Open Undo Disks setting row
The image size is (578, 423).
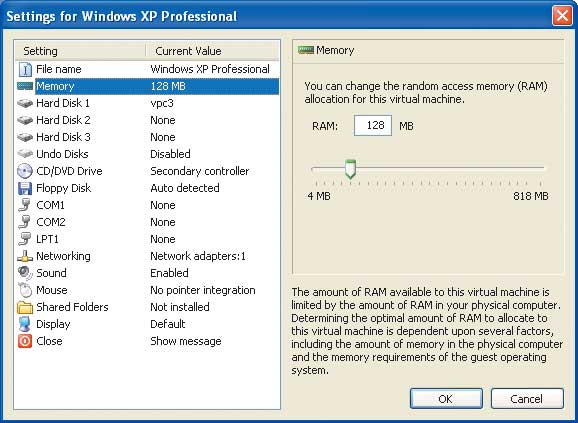pyautogui.click(x=147, y=154)
